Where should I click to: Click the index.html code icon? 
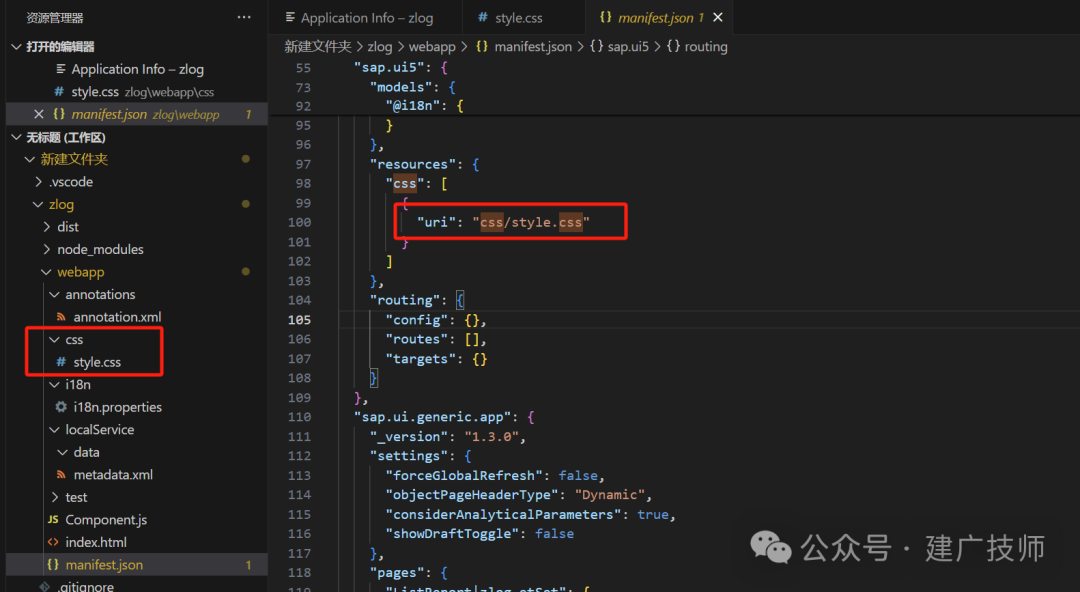[53, 542]
